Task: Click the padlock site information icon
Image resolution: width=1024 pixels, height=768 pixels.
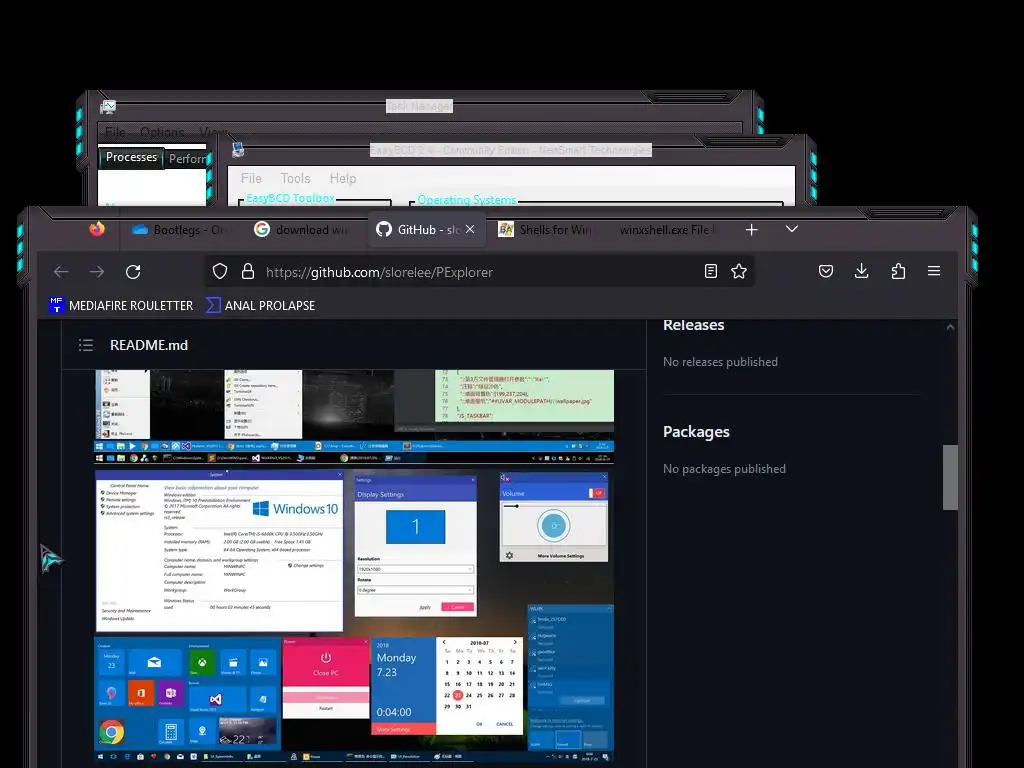Action: [248, 272]
